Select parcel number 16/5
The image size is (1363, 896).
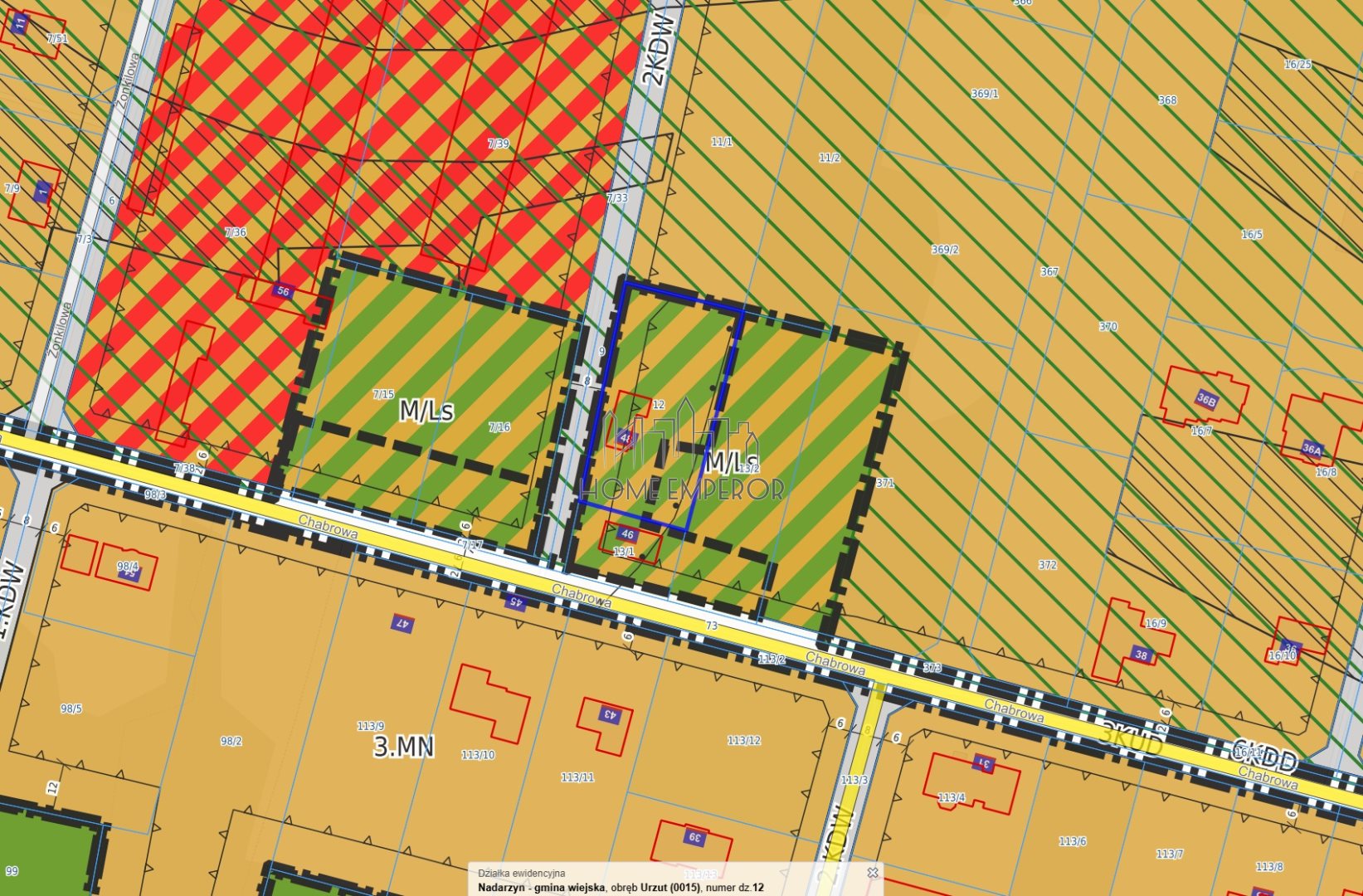click(1252, 235)
